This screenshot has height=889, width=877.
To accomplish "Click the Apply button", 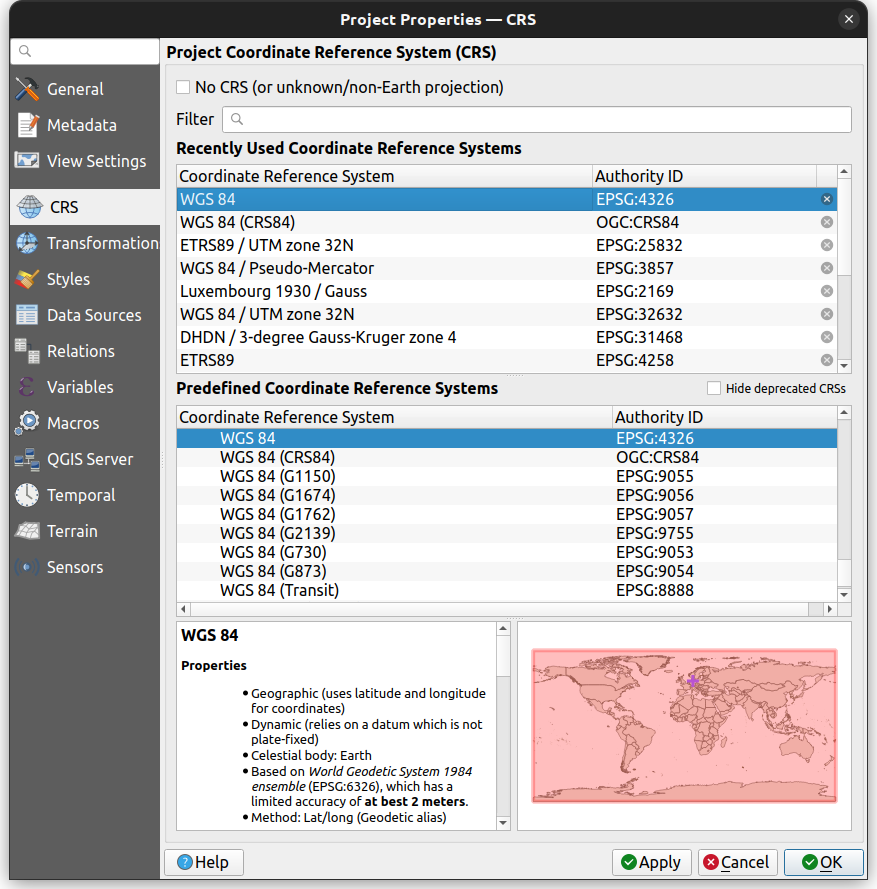I will tap(651, 862).
